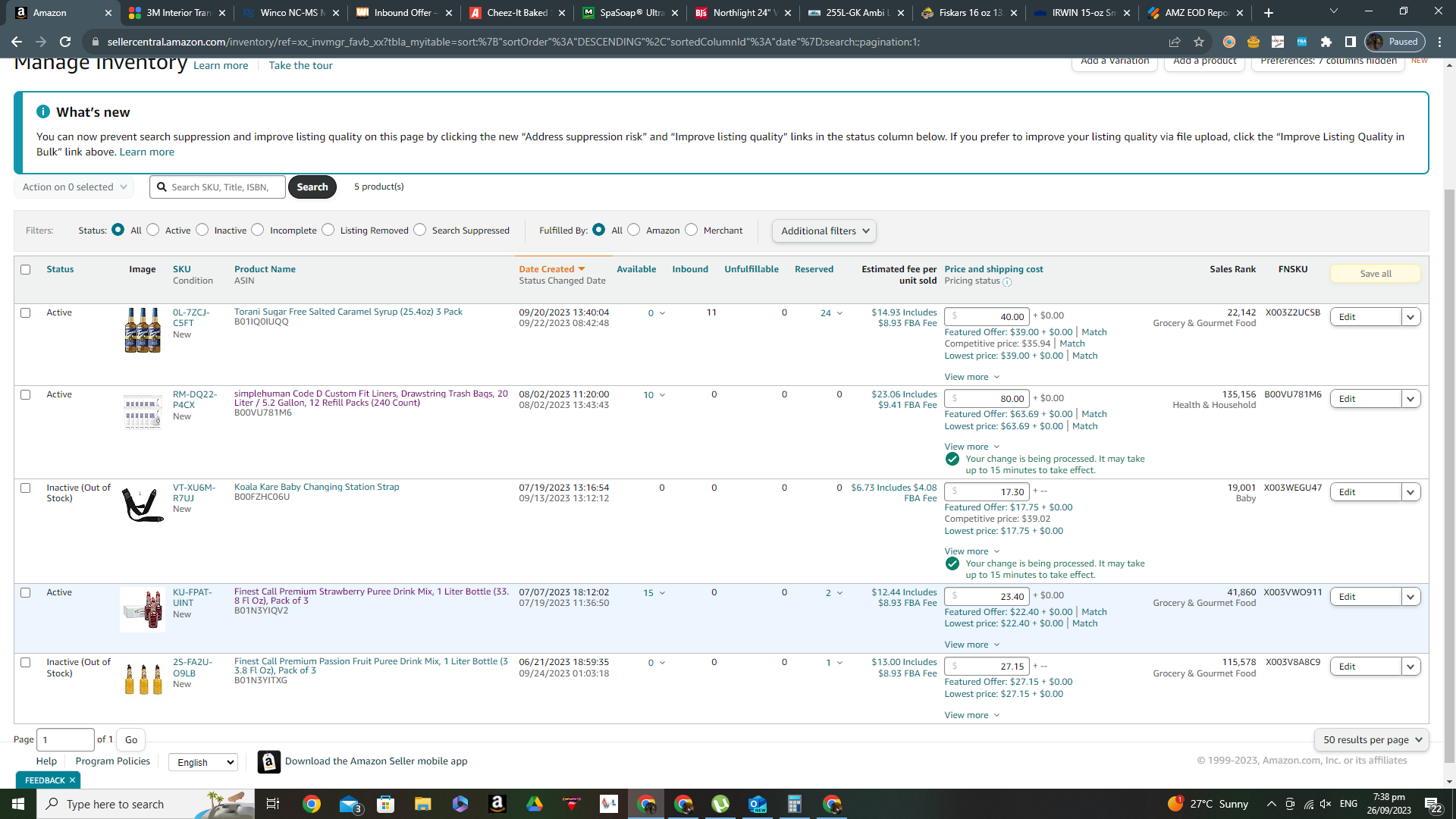Open the 50 results per page dropdown
Viewport: 1456px width, 819px height.
pyautogui.click(x=1372, y=739)
